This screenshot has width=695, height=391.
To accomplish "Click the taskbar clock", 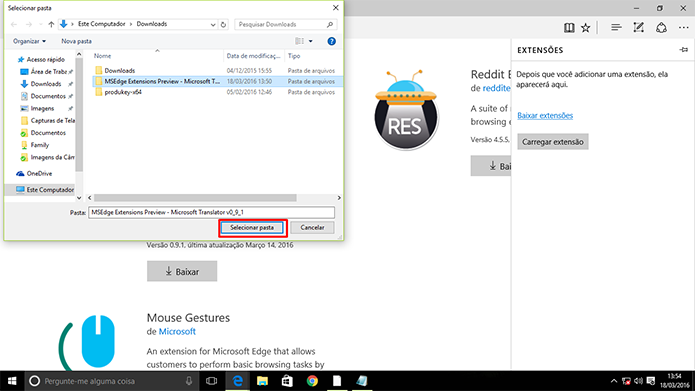I will tap(674, 381).
